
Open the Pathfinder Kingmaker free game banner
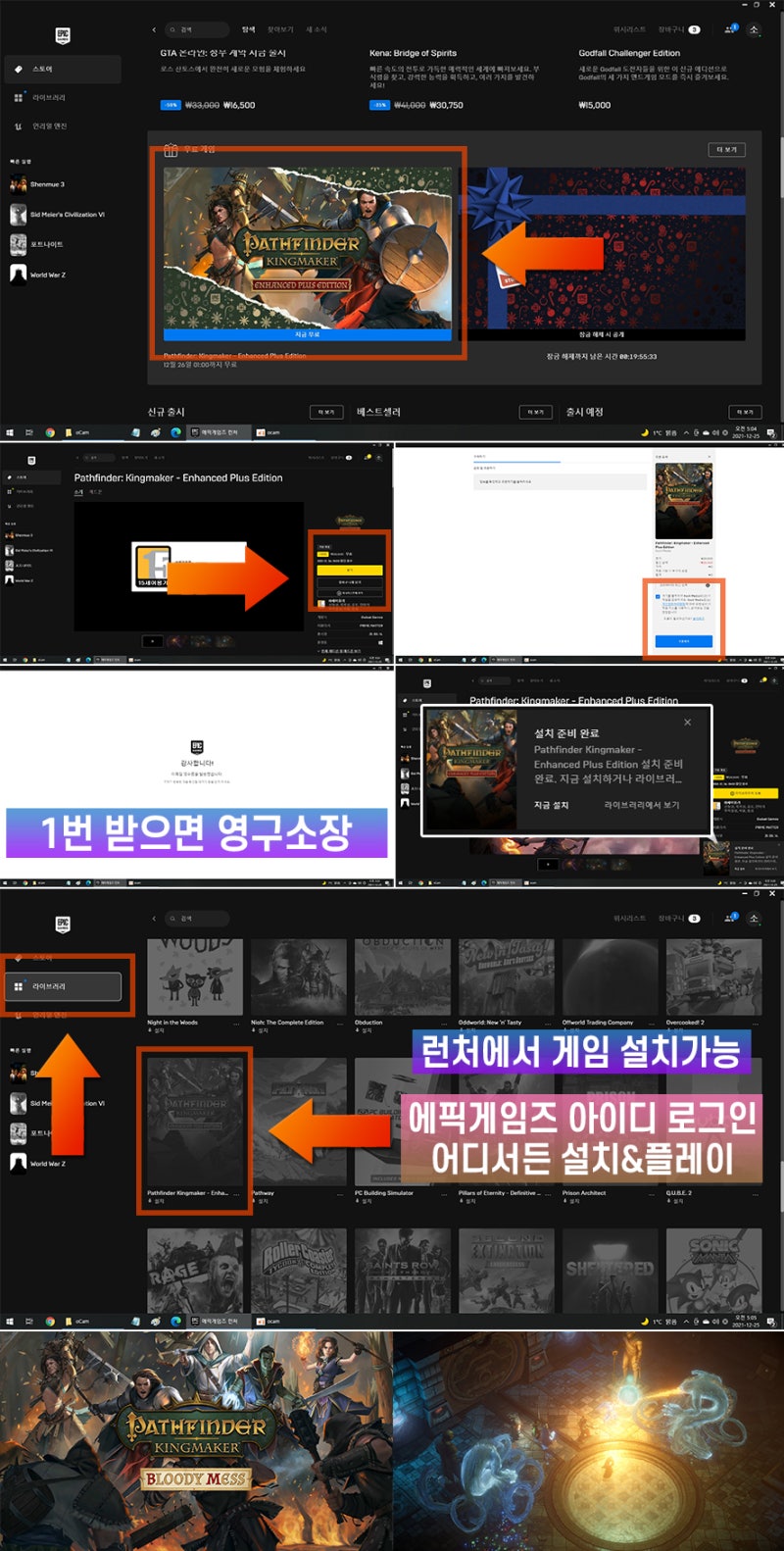coord(308,253)
